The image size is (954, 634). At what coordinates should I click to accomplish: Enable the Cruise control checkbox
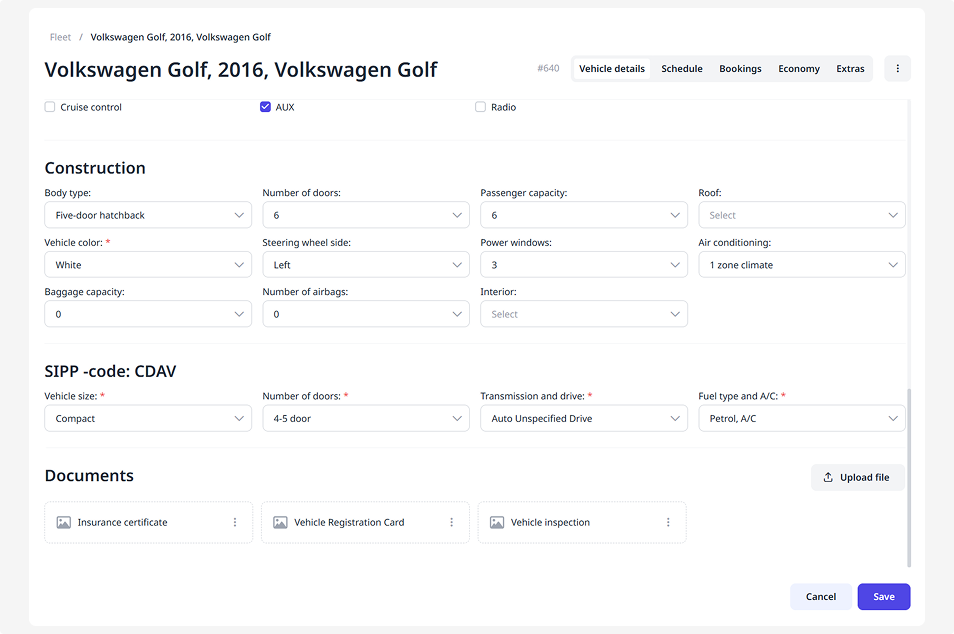click(50, 107)
